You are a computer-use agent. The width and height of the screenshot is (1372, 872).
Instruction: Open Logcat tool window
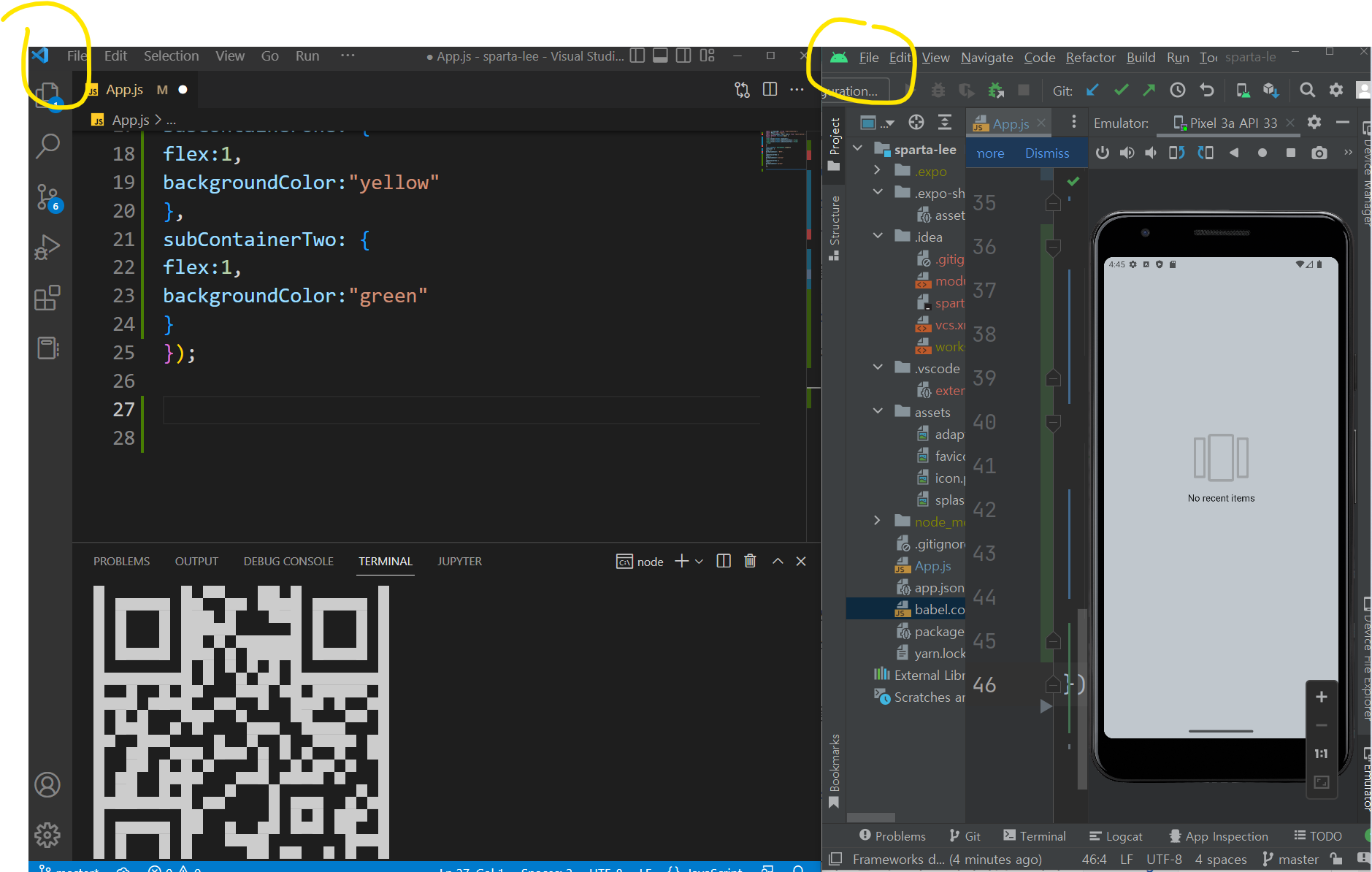[1116, 836]
